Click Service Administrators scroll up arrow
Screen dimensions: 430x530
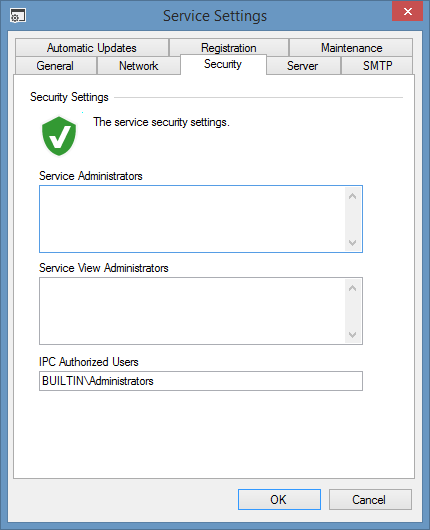pos(353,196)
